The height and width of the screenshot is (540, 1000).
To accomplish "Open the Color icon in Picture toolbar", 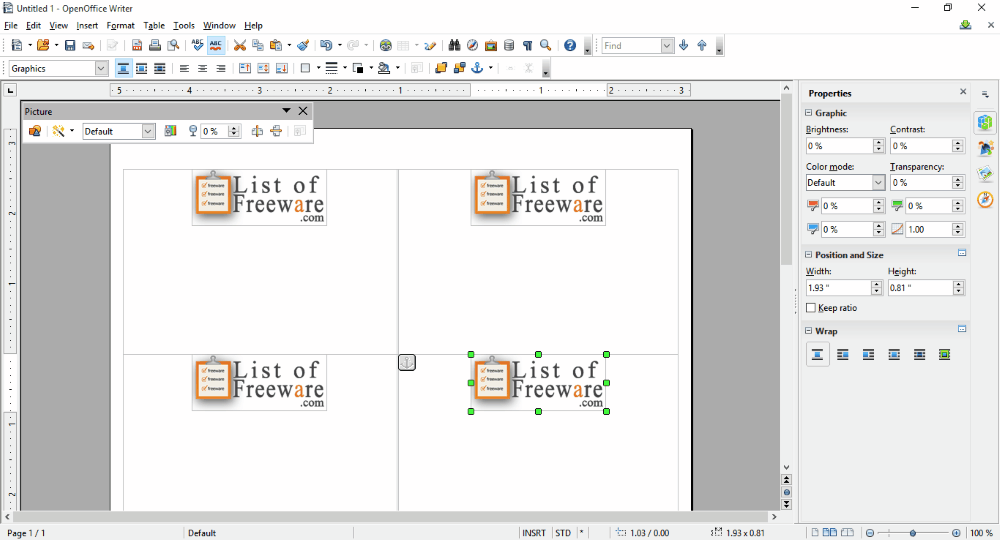I will click(x=170, y=131).
